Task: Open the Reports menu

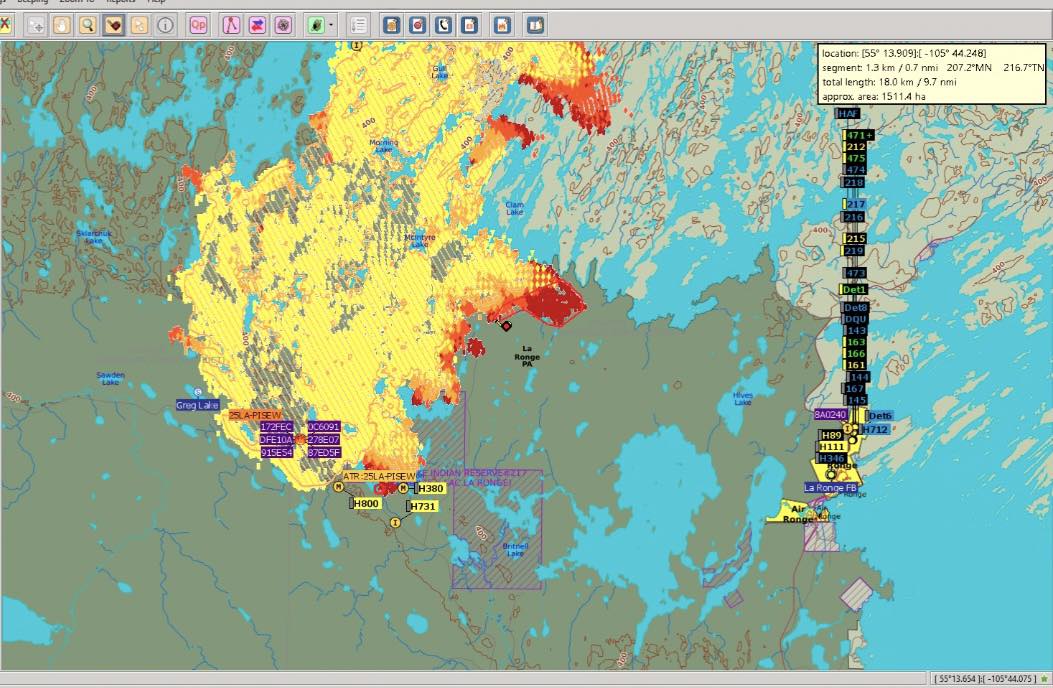Action: tap(121, 2)
